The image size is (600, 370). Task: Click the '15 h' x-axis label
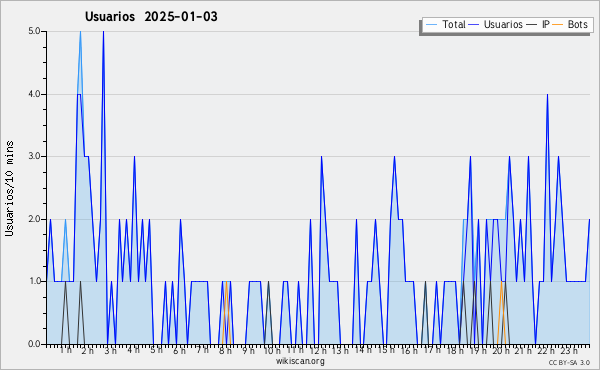tap(386, 350)
